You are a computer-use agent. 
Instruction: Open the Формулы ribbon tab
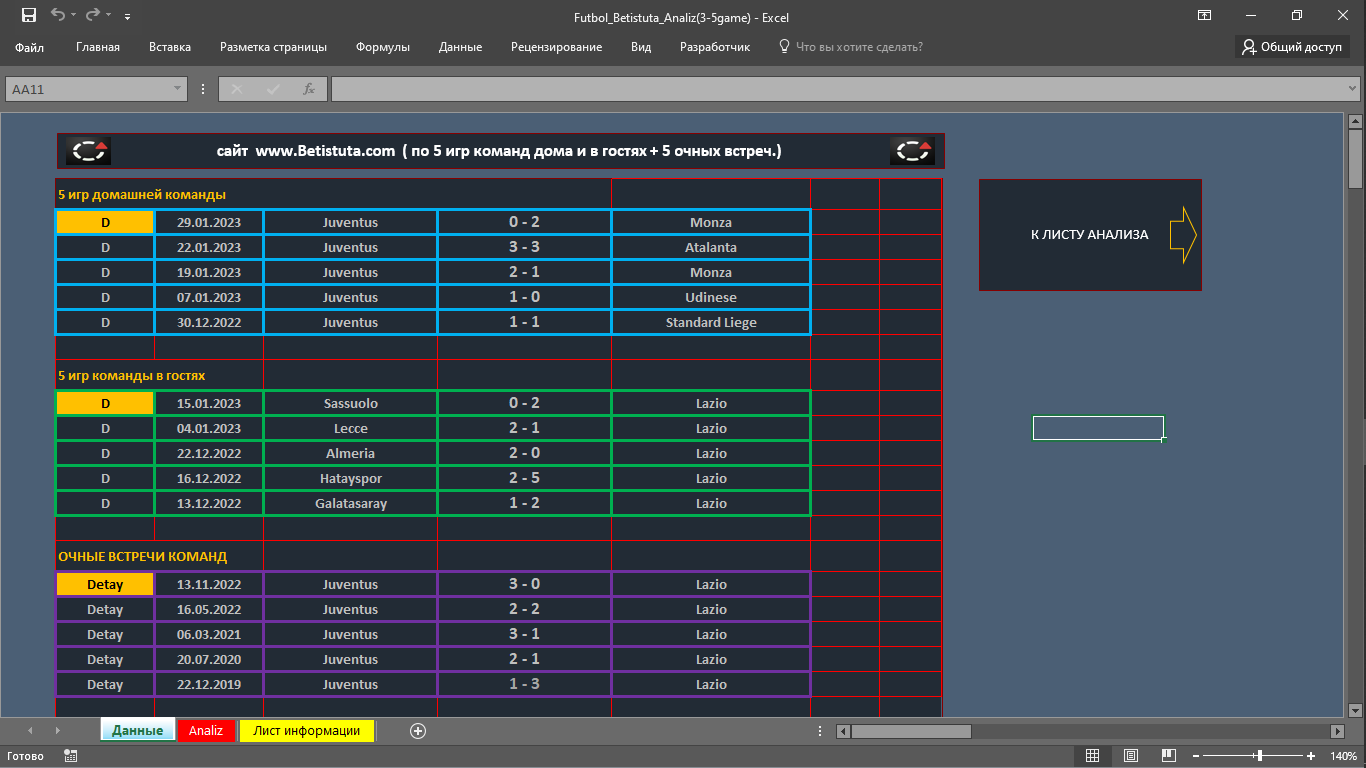[x=383, y=47]
